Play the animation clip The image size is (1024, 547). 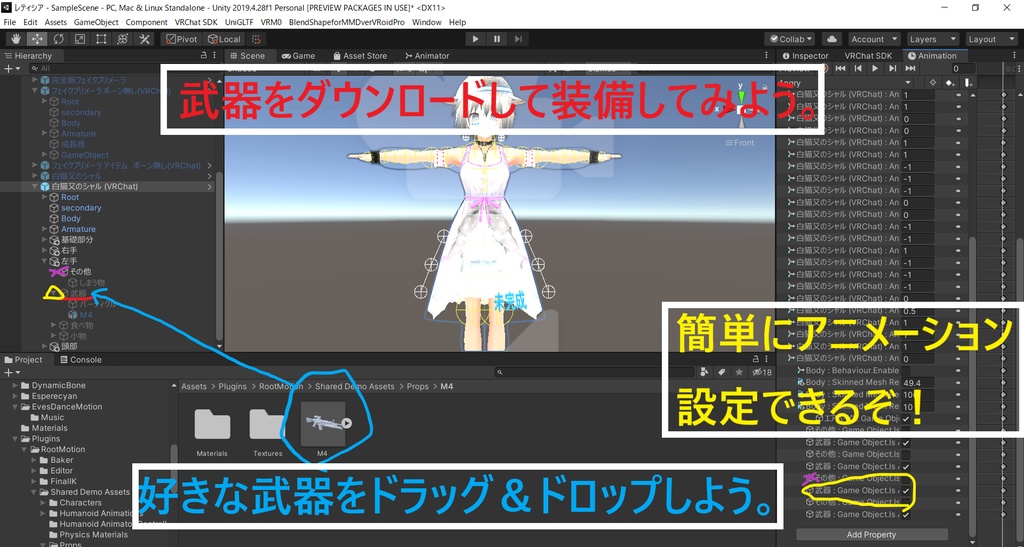(x=875, y=68)
